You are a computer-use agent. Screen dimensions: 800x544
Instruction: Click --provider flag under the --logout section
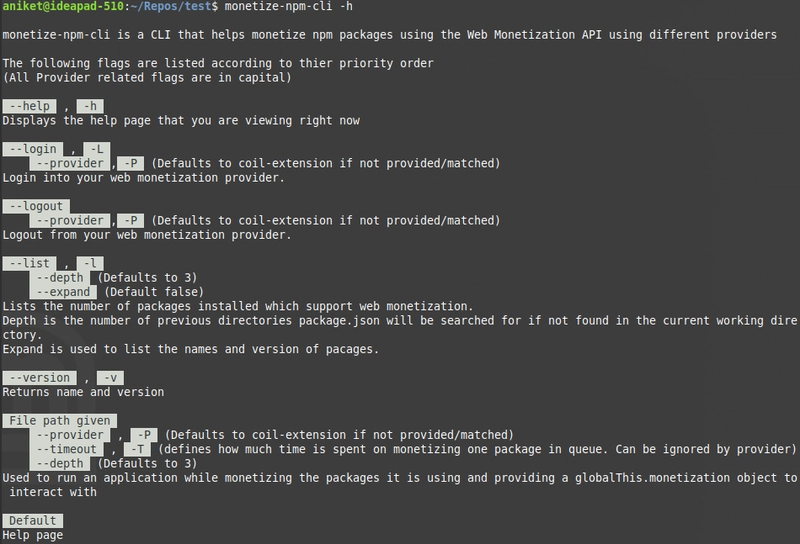point(70,220)
